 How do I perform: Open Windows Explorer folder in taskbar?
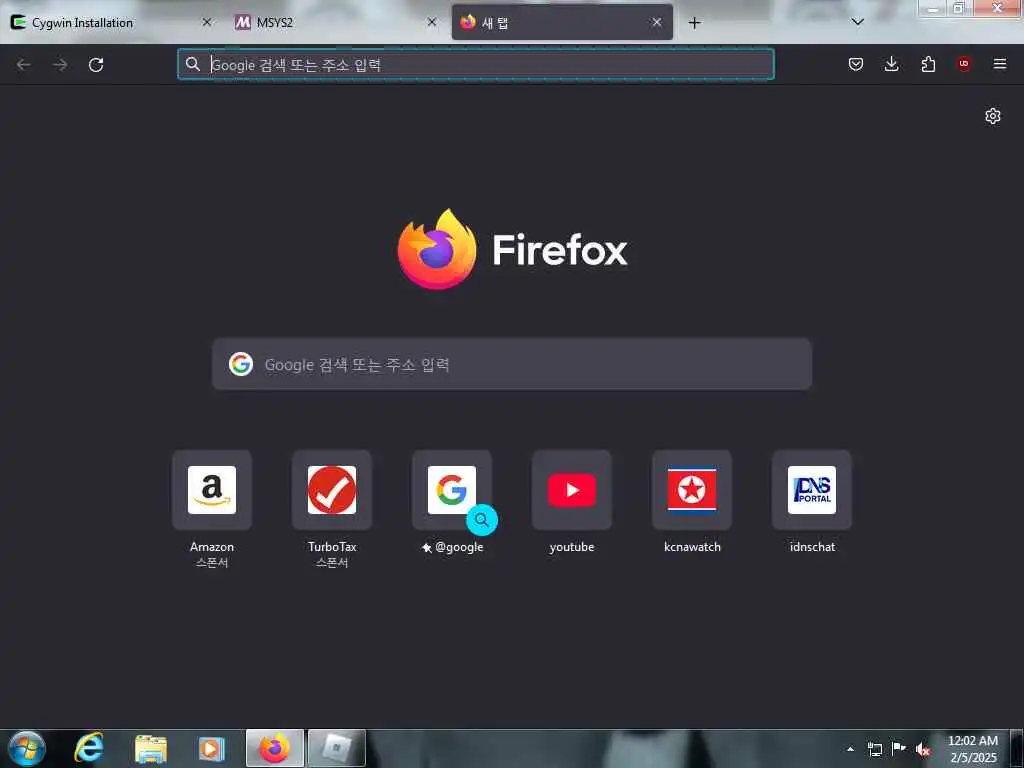(x=151, y=749)
